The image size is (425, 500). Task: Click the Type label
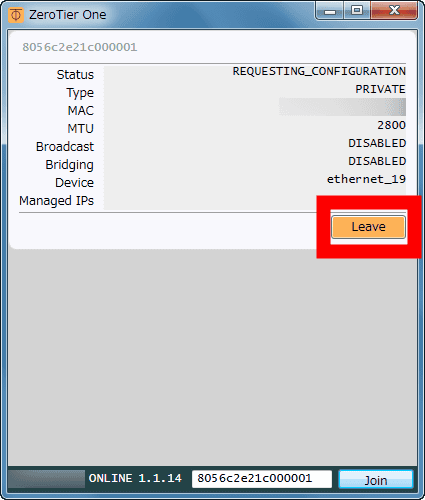(80, 93)
